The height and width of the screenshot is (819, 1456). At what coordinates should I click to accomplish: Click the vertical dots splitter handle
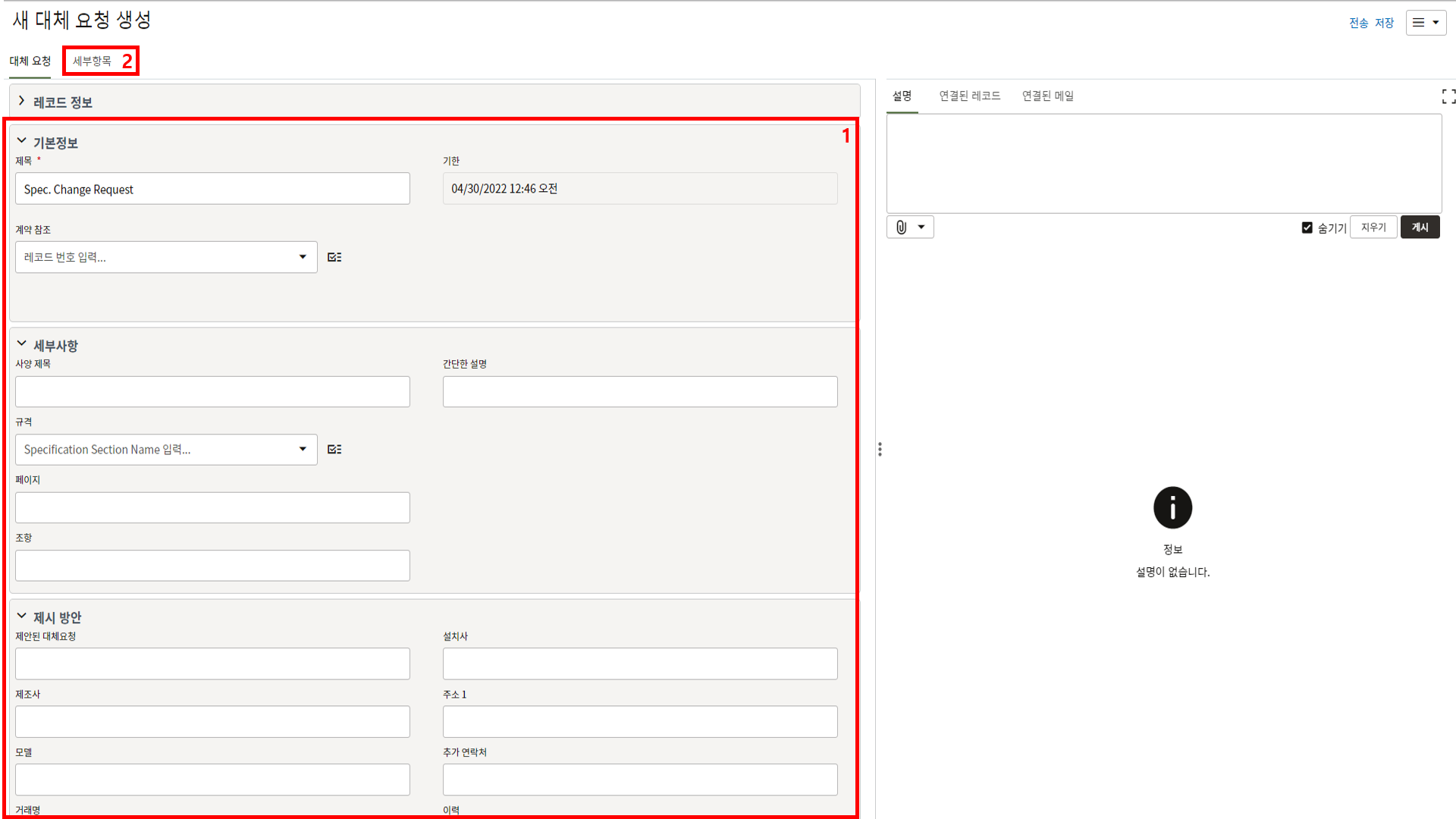pyautogui.click(x=880, y=450)
